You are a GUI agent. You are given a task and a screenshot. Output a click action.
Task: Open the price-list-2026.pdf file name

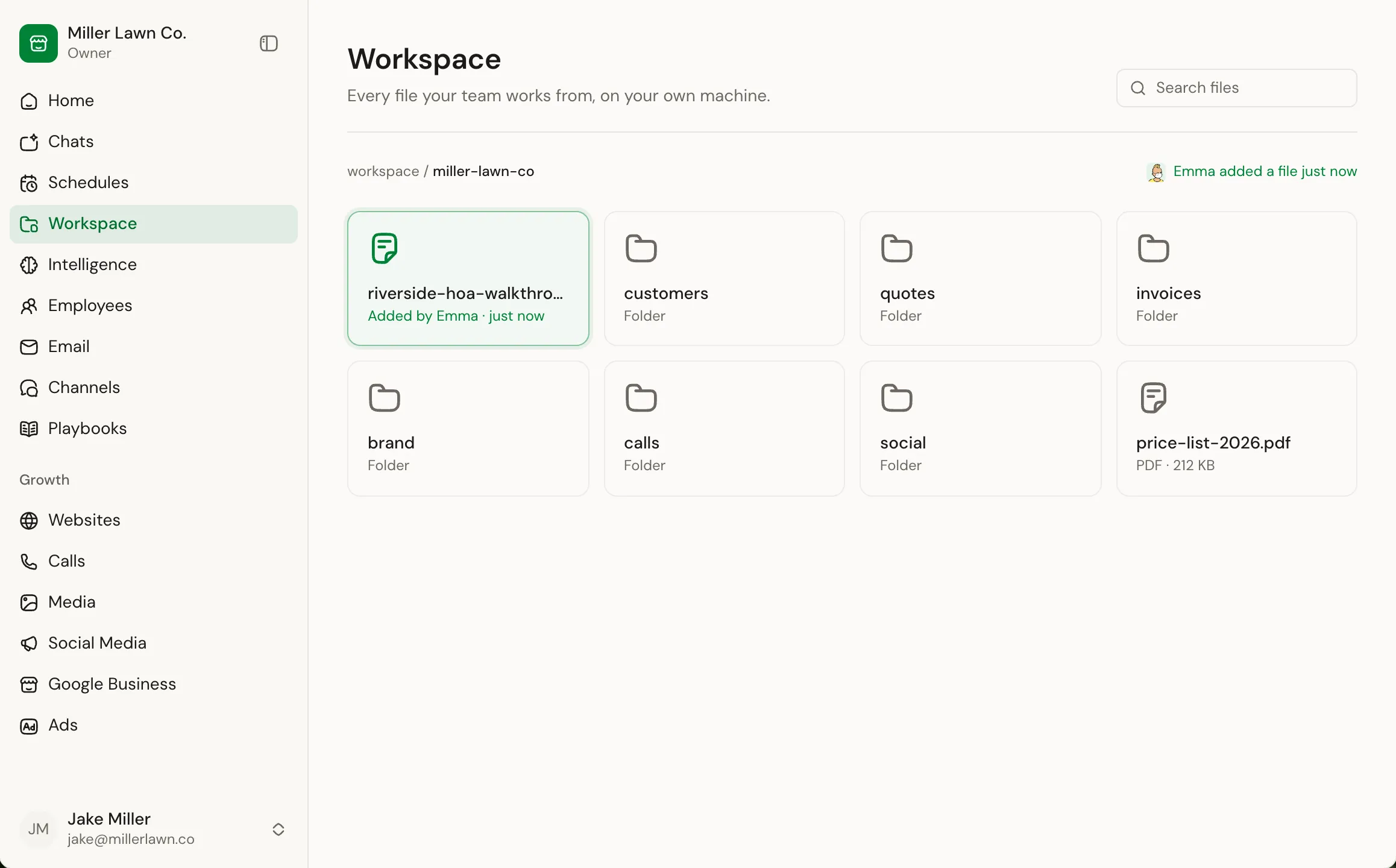[1213, 443]
